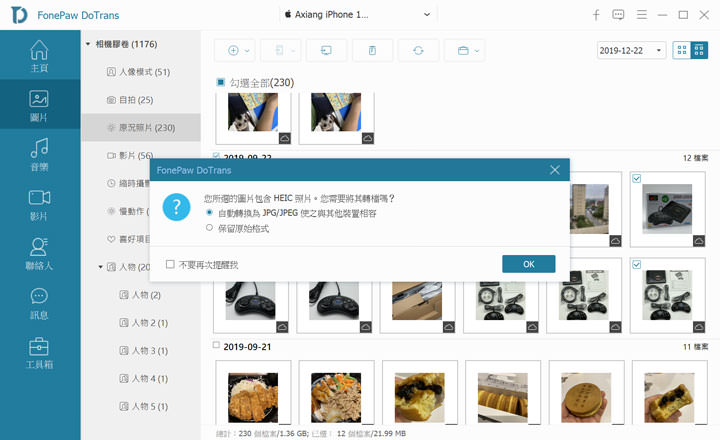720x440 pixels.
Task: Click the refresh toolbar icon
Action: [418, 51]
